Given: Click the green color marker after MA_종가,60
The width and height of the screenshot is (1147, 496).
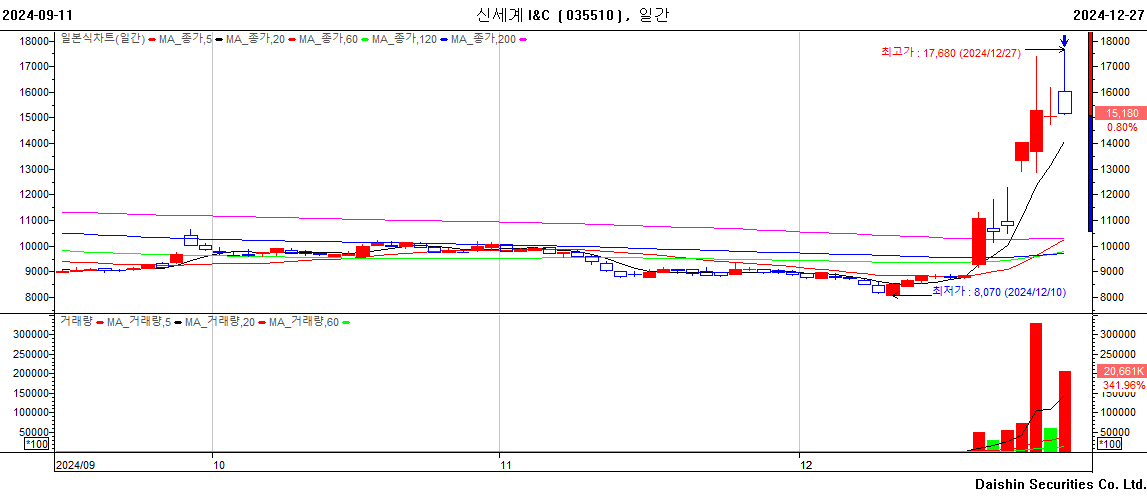Looking at the screenshot, I should pos(365,40).
